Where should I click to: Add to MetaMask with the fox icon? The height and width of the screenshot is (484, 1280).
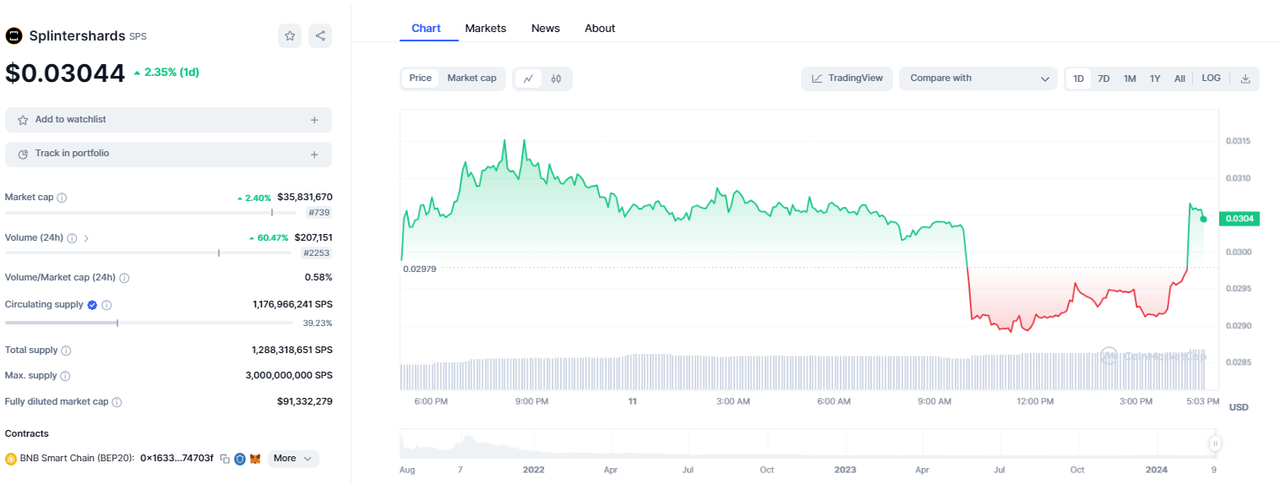[x=255, y=459]
